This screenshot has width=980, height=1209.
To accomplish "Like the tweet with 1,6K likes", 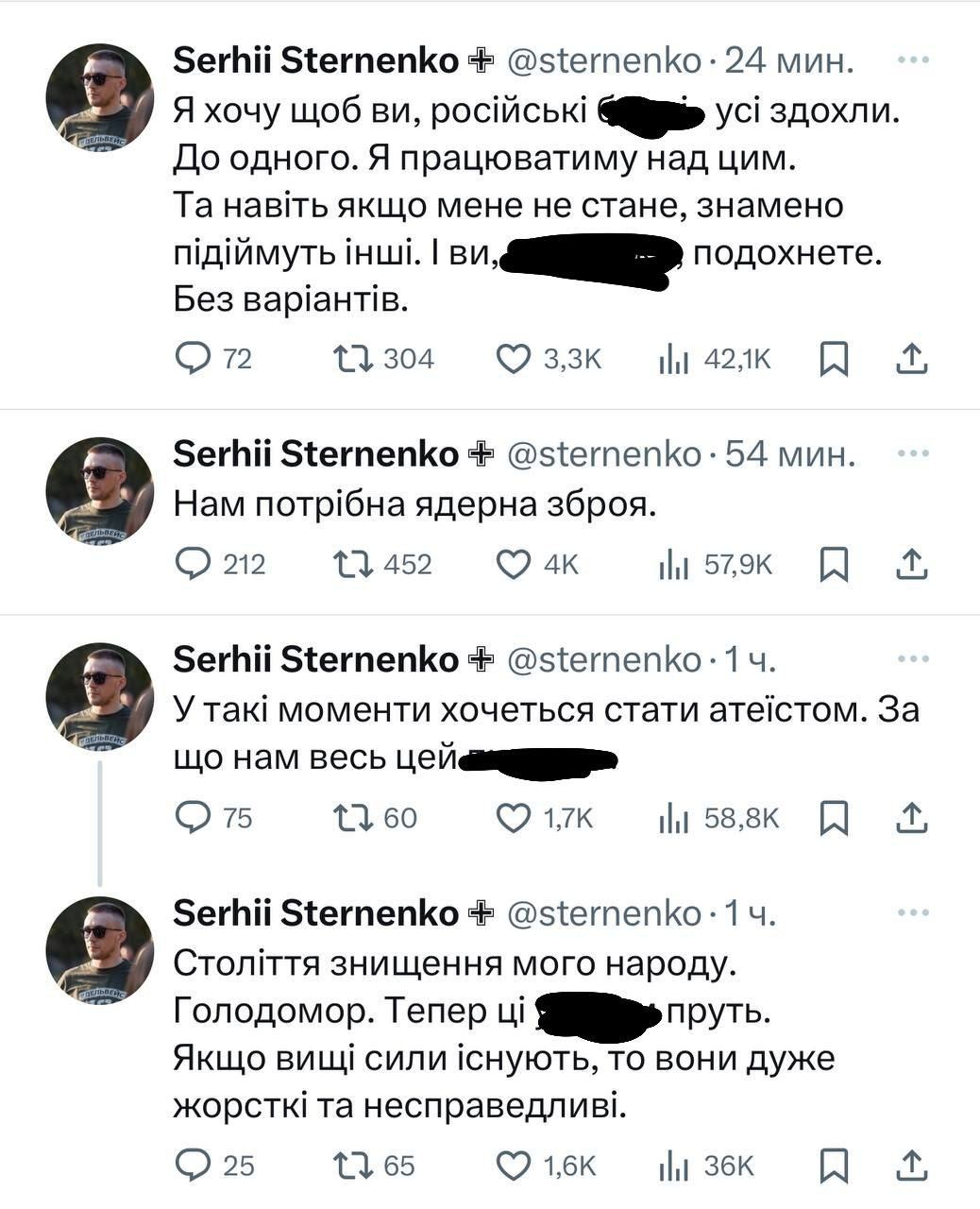I will coord(514,1166).
